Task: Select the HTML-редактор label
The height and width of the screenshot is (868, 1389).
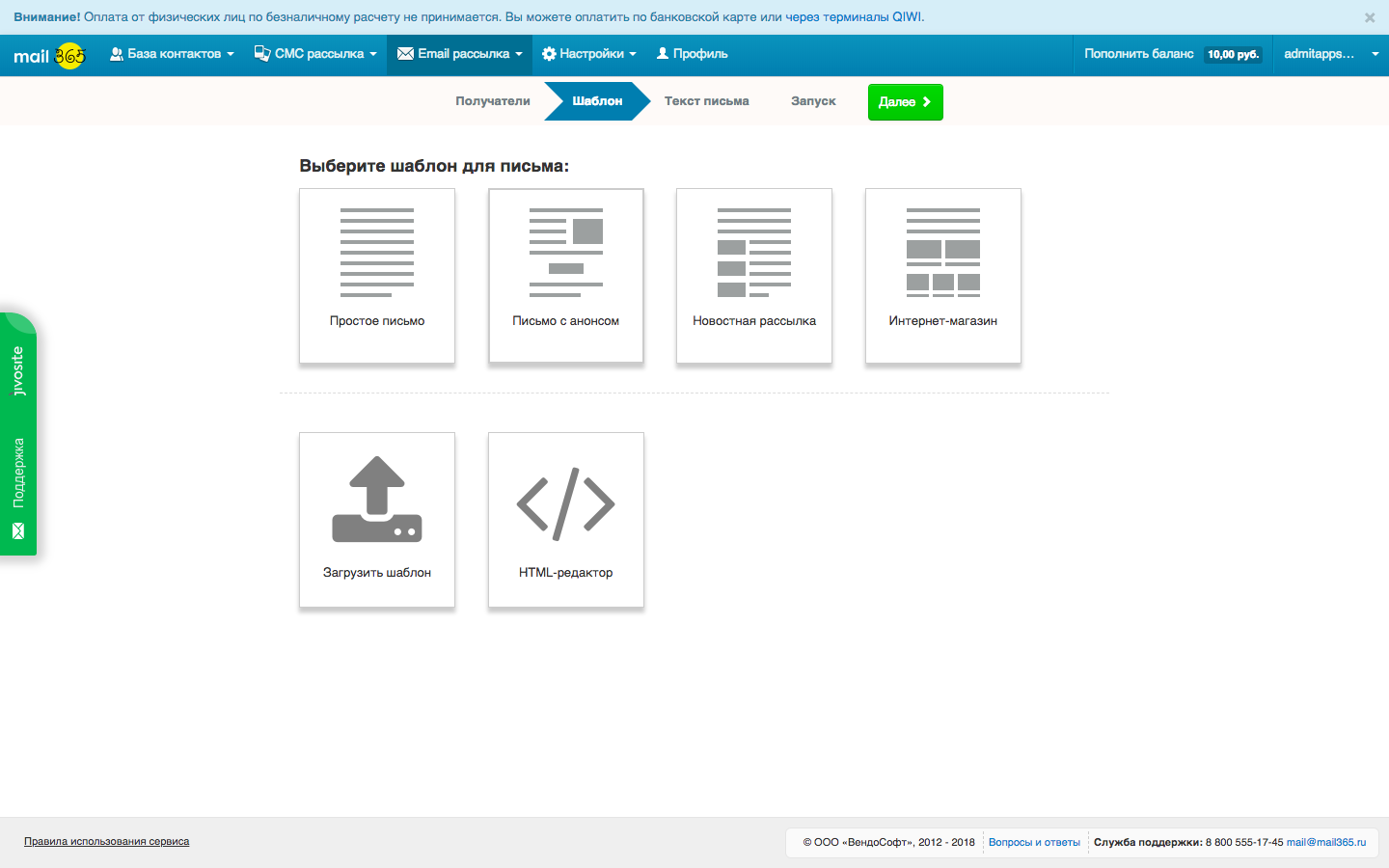Action: [566, 573]
